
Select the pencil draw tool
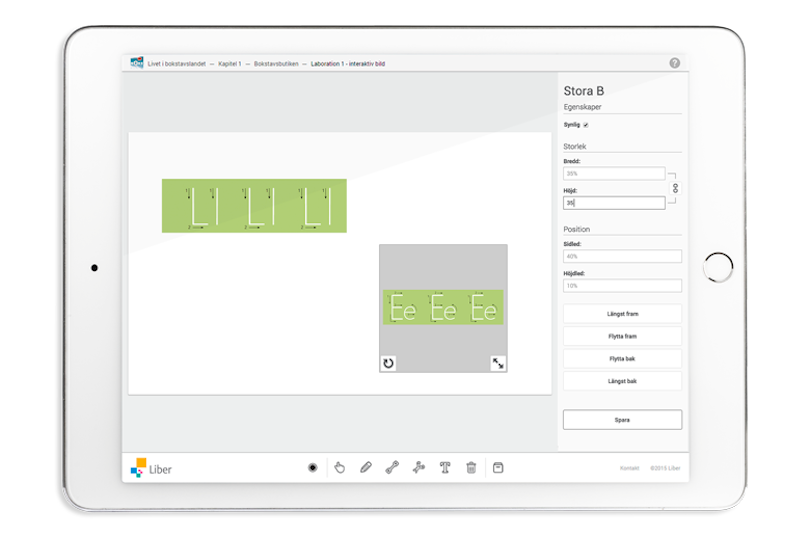366,467
